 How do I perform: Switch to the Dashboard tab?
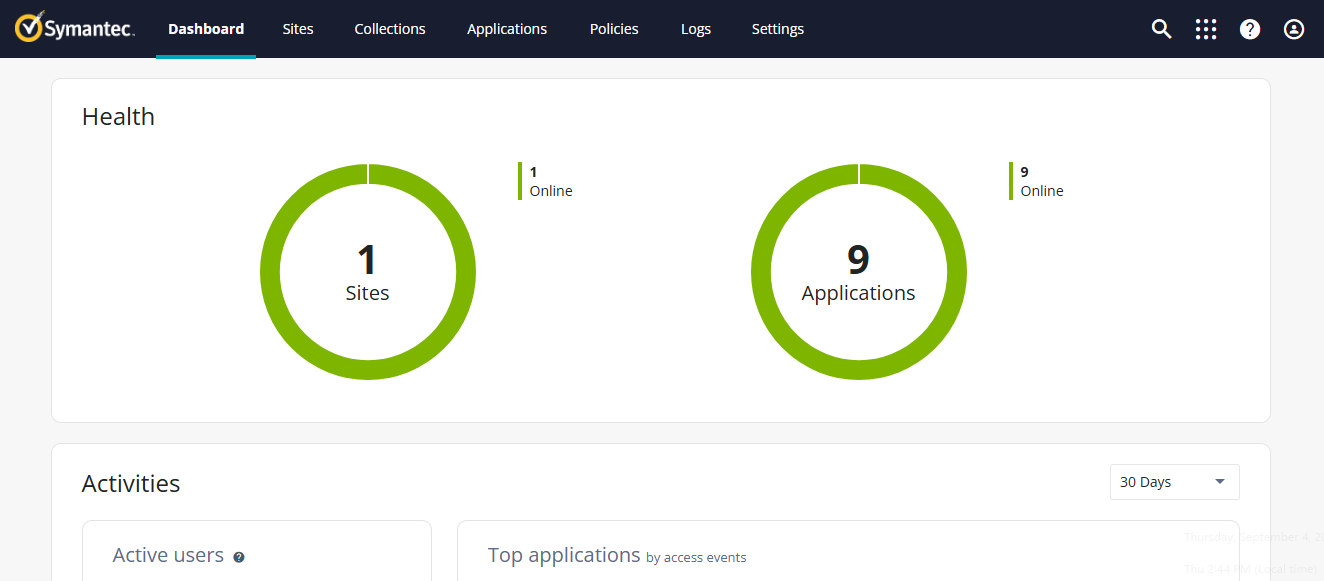206,29
